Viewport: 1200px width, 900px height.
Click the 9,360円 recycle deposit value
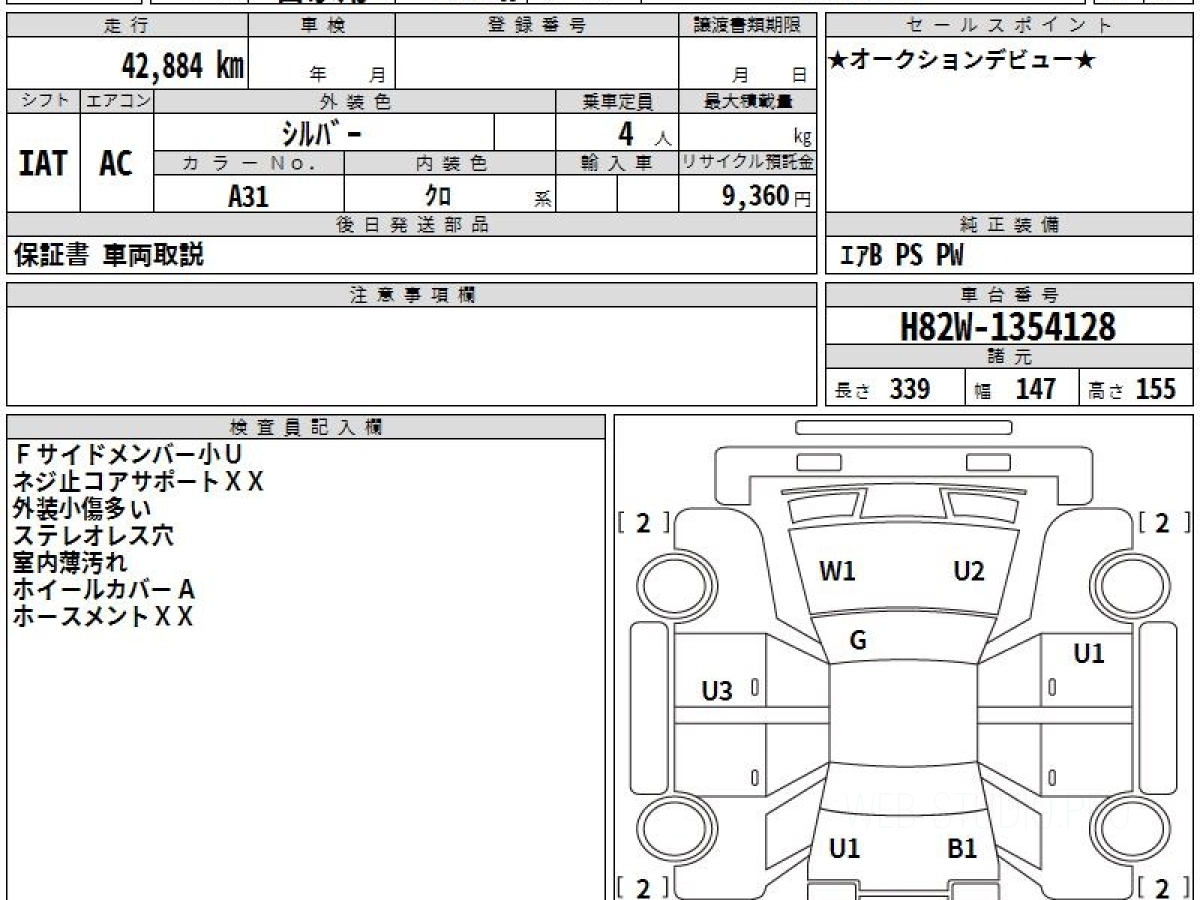766,195
